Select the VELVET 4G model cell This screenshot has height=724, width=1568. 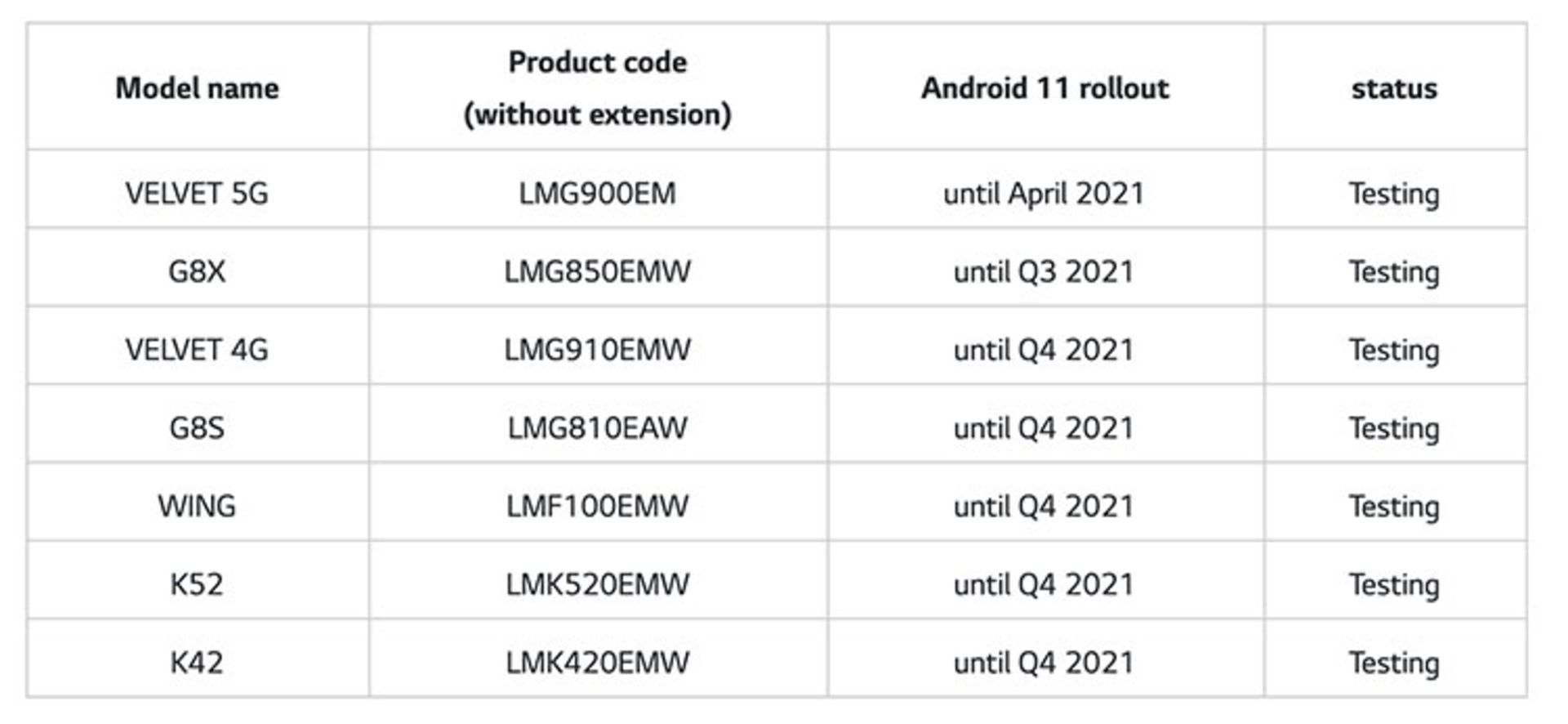(x=197, y=350)
